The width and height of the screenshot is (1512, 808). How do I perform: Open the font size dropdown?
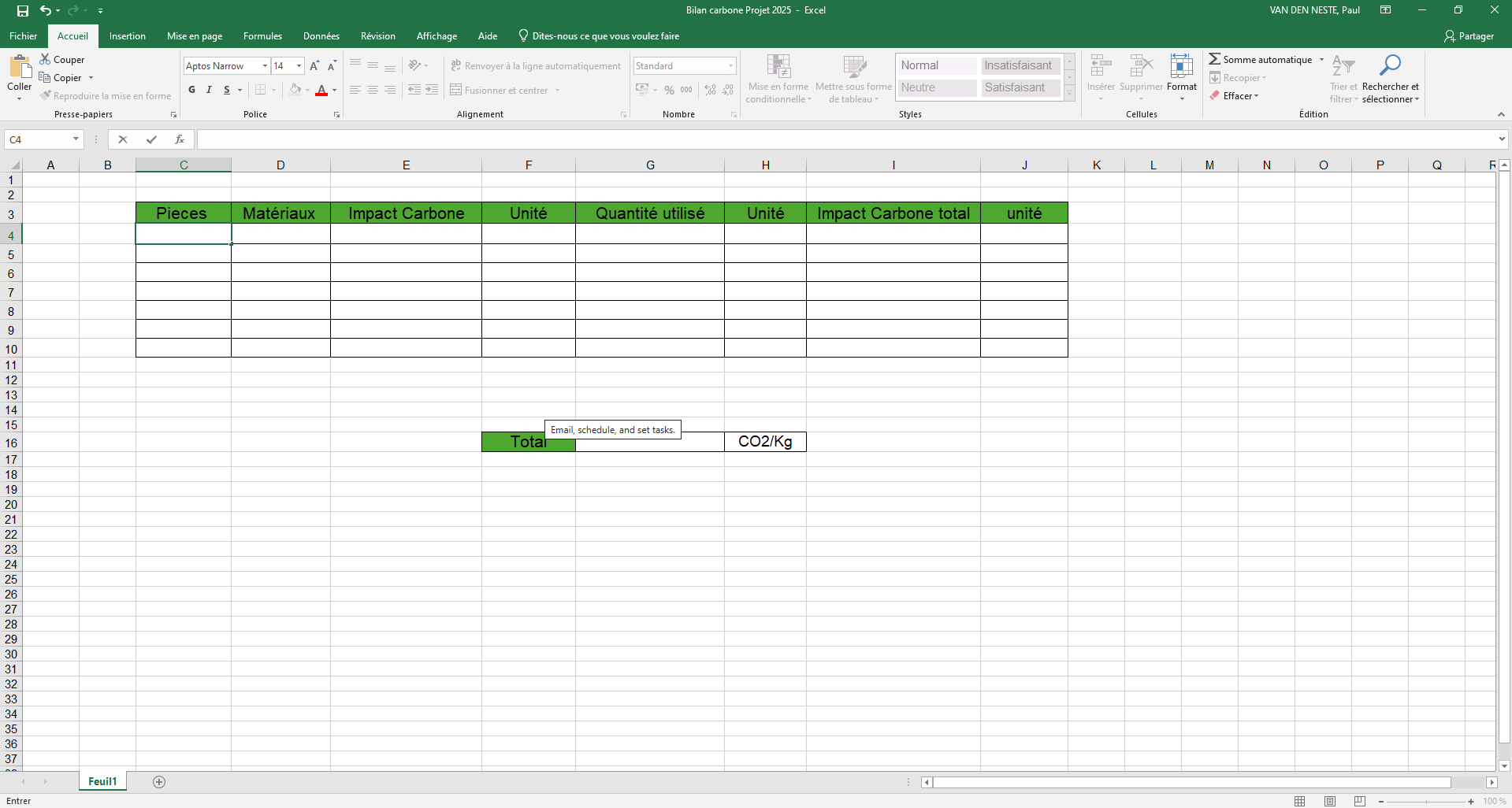pos(299,66)
